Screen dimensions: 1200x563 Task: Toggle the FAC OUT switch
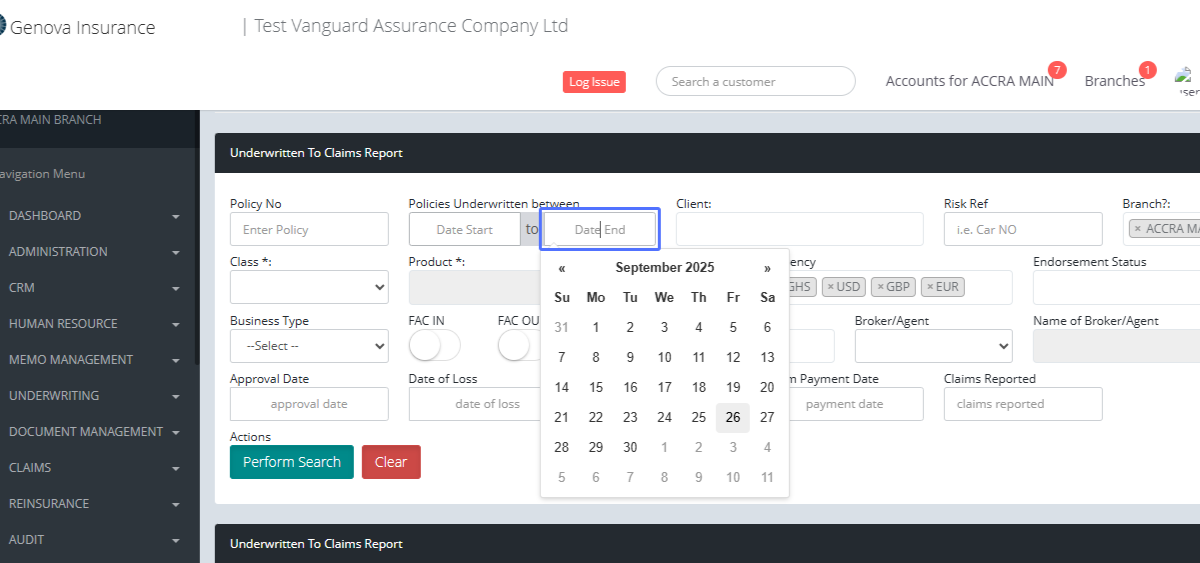click(520, 346)
